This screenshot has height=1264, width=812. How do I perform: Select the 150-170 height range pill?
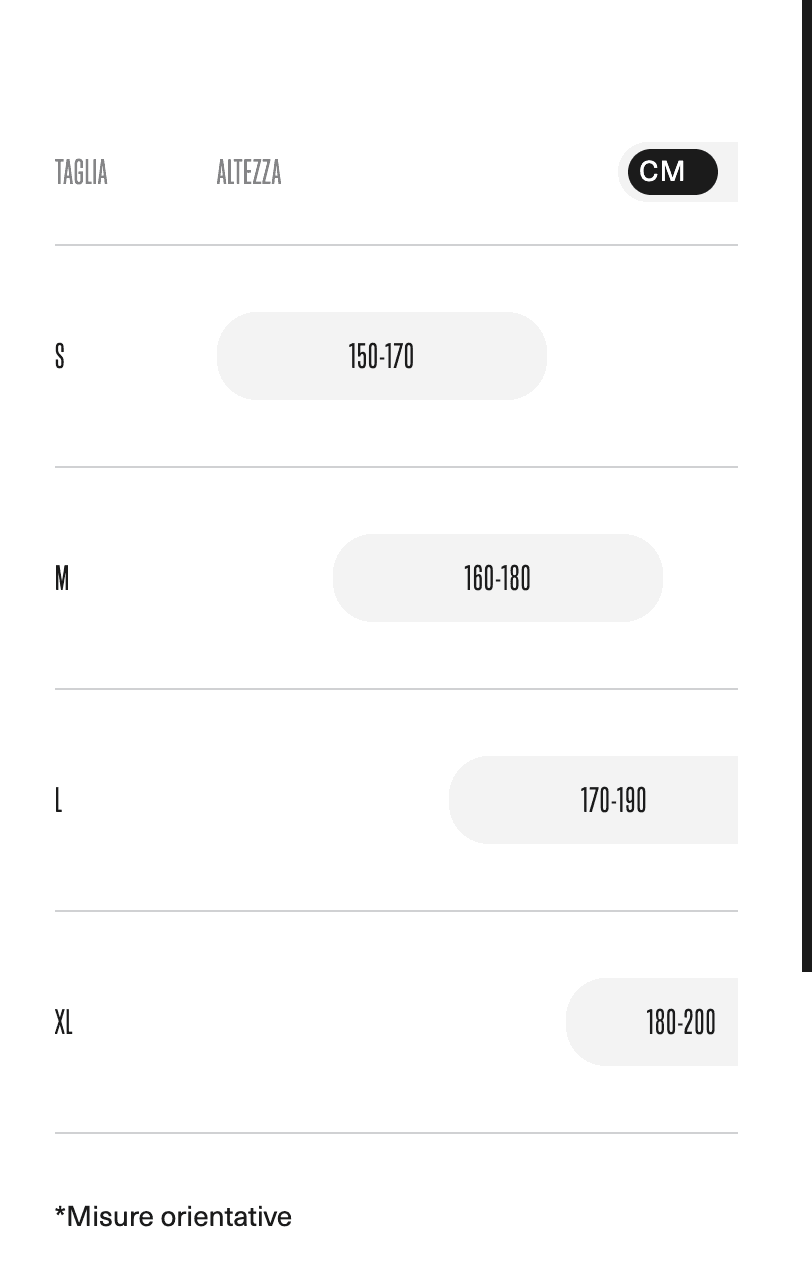pyautogui.click(x=381, y=356)
